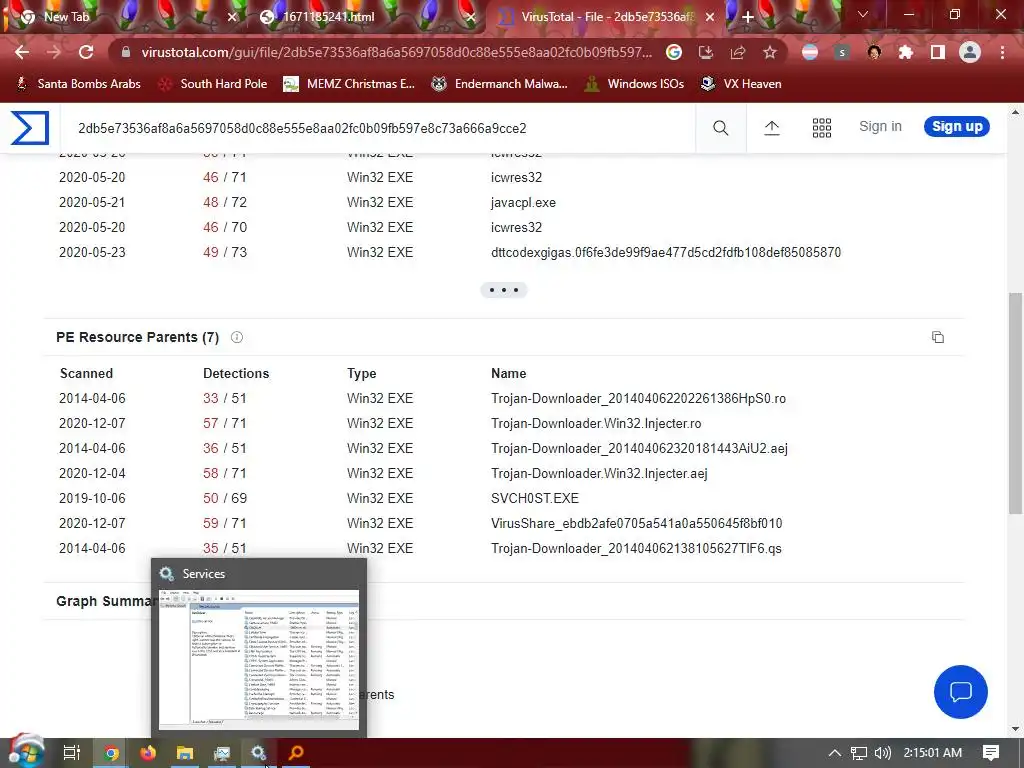Image resolution: width=1024 pixels, height=768 pixels.
Task: Click the taskbar clock 2:15:01 AM
Action: coord(933,753)
